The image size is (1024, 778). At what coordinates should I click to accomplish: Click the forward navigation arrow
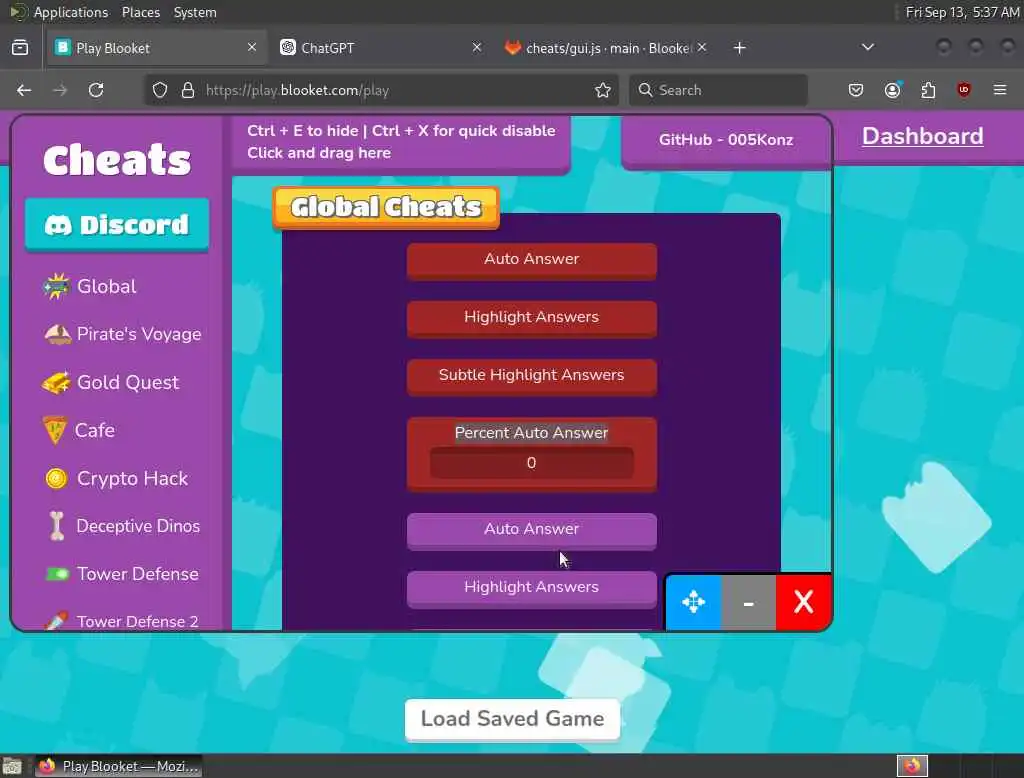60,90
